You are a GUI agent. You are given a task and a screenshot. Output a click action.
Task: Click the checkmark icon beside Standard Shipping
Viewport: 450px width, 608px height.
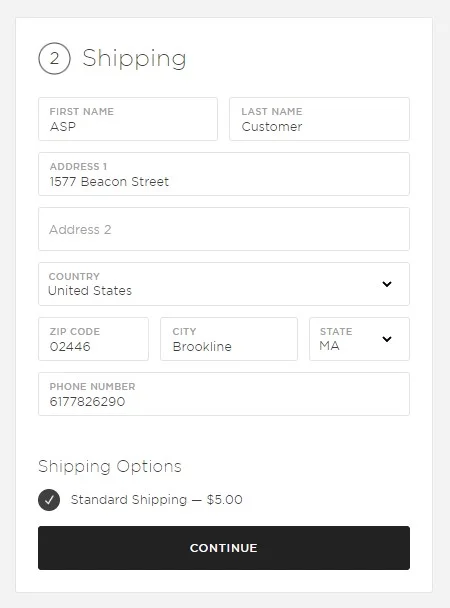[x=49, y=500]
